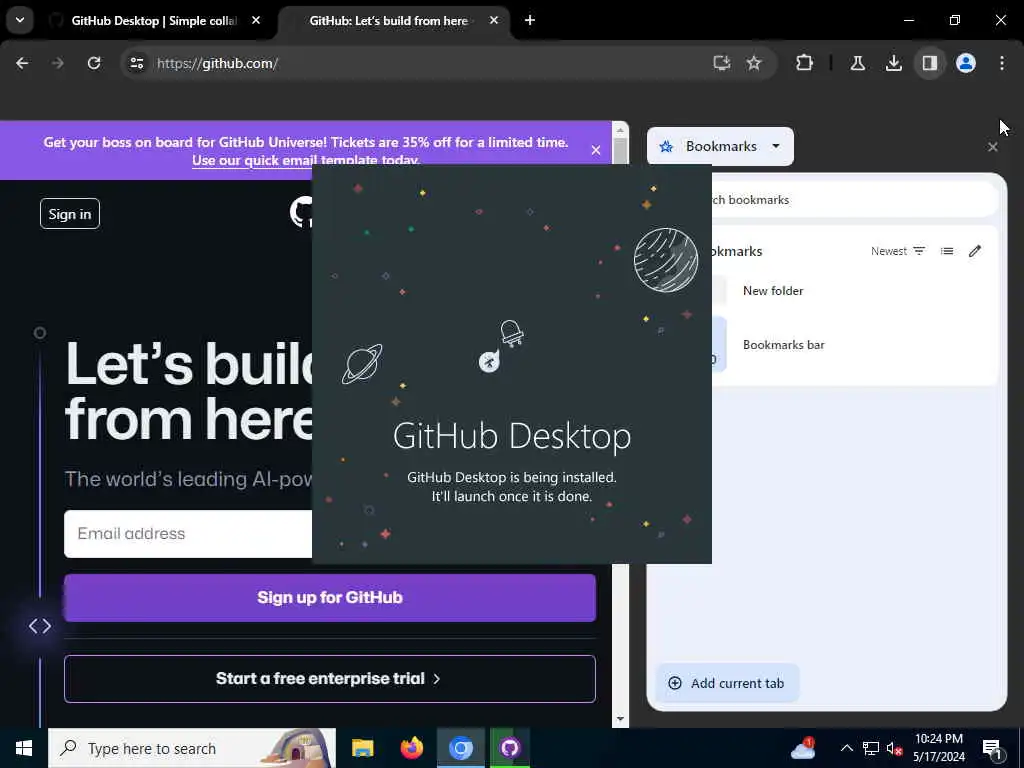The height and width of the screenshot is (768, 1024).
Task: Start a free enterprise trial
Action: coord(330,679)
